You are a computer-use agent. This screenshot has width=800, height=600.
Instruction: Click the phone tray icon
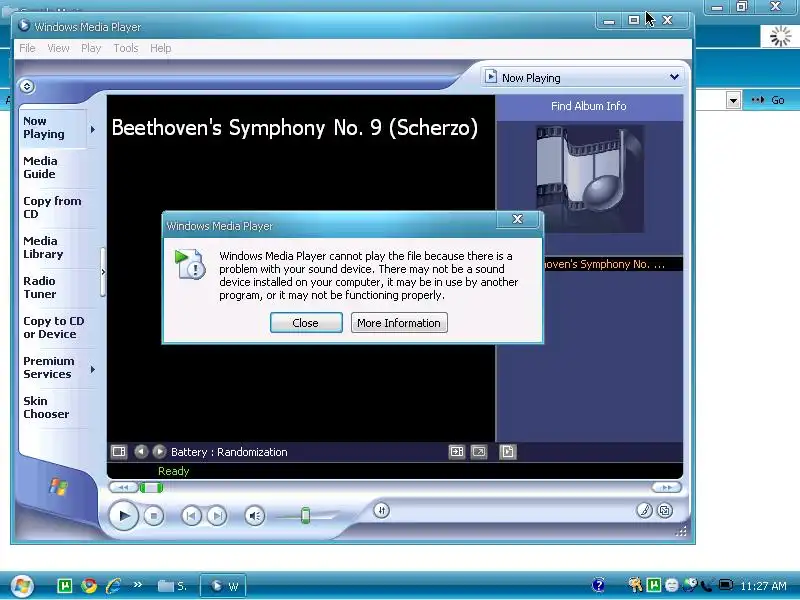click(x=707, y=585)
